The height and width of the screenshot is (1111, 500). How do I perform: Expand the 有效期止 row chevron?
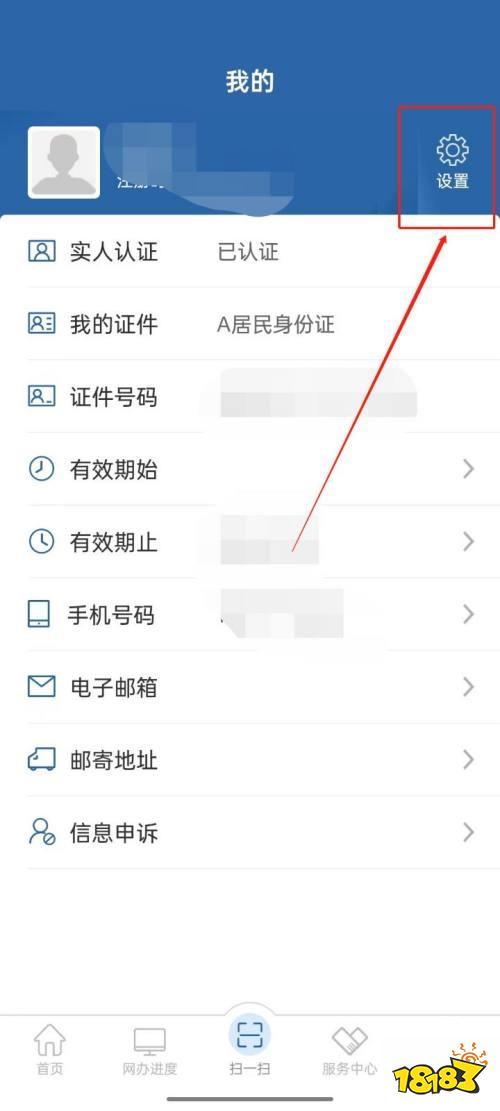(468, 541)
